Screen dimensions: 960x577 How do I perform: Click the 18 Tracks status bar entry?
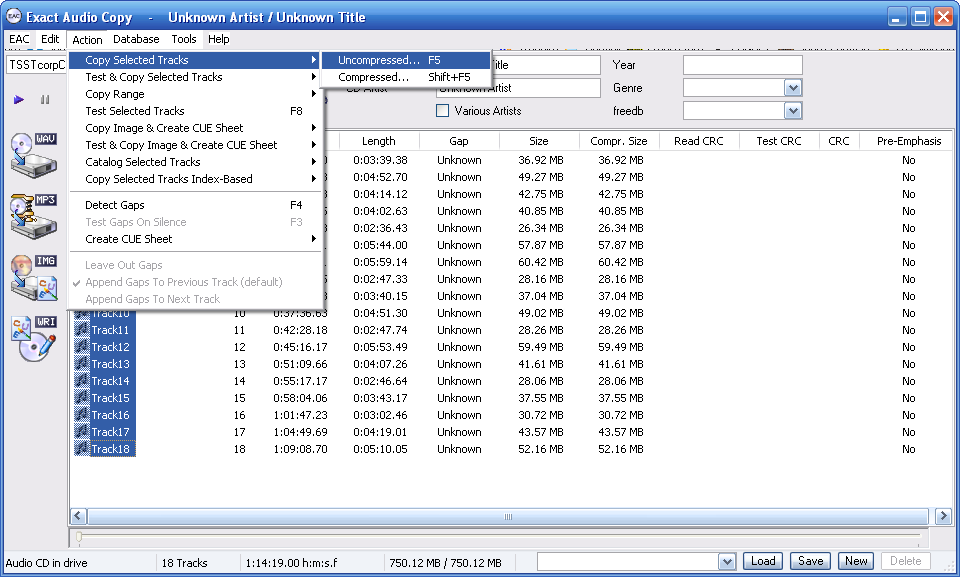184,563
